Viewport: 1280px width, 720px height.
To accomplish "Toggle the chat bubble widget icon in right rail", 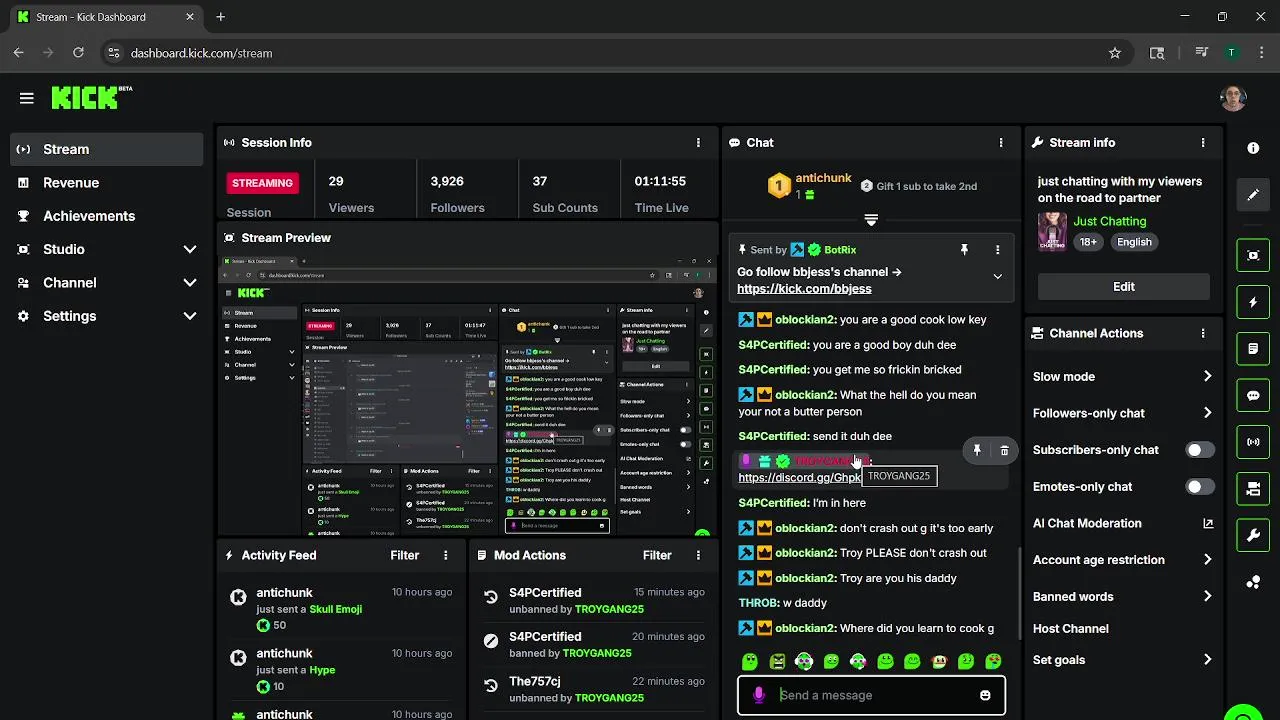I will click(1253, 395).
